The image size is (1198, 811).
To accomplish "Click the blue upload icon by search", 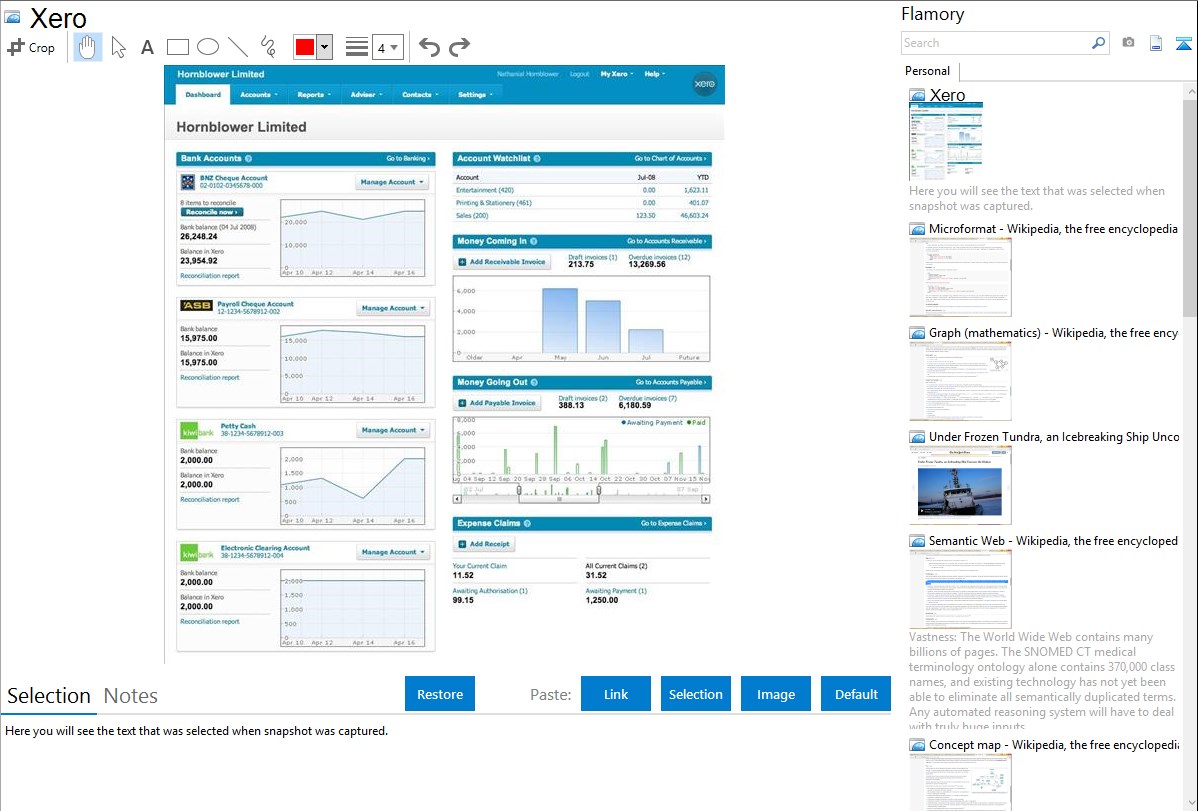I will [x=1183, y=44].
